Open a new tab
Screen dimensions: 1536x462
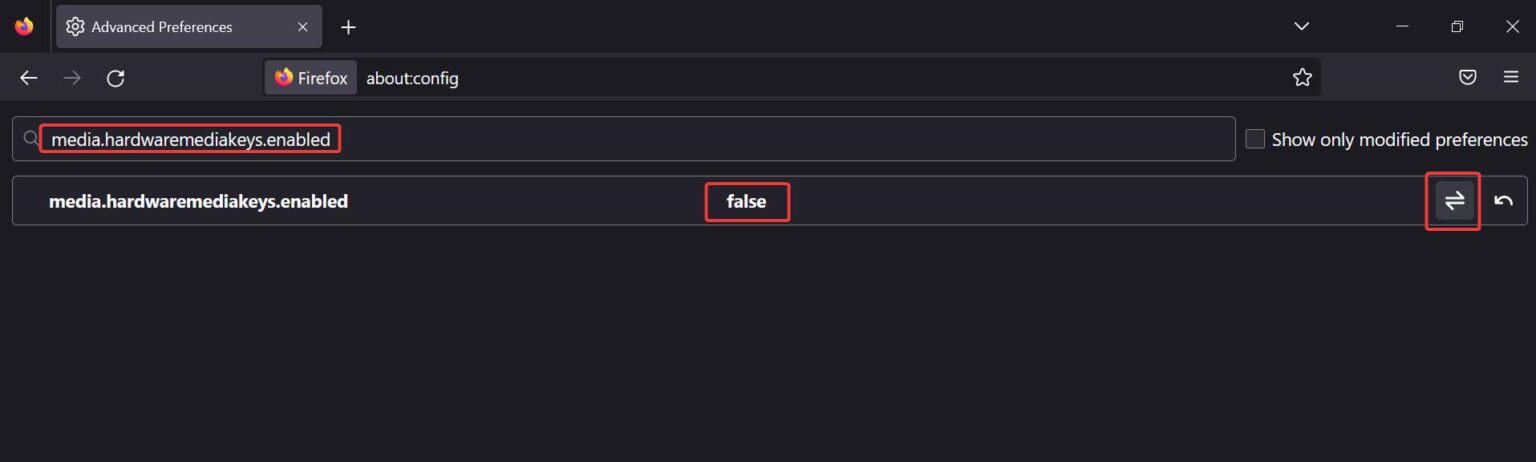click(x=348, y=27)
